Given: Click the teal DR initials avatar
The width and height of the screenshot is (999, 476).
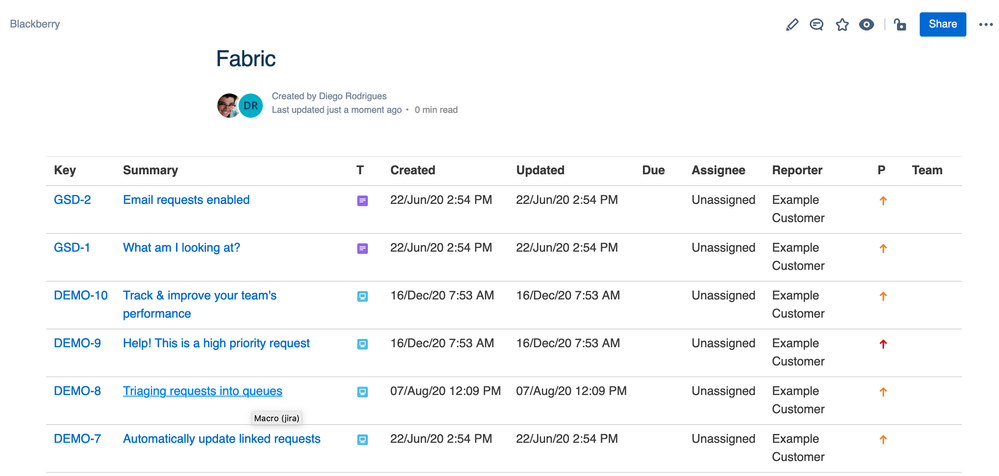Looking at the screenshot, I should (251, 106).
